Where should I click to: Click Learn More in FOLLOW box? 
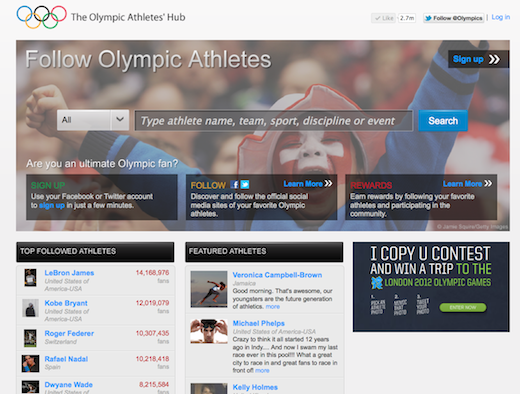coord(303,184)
